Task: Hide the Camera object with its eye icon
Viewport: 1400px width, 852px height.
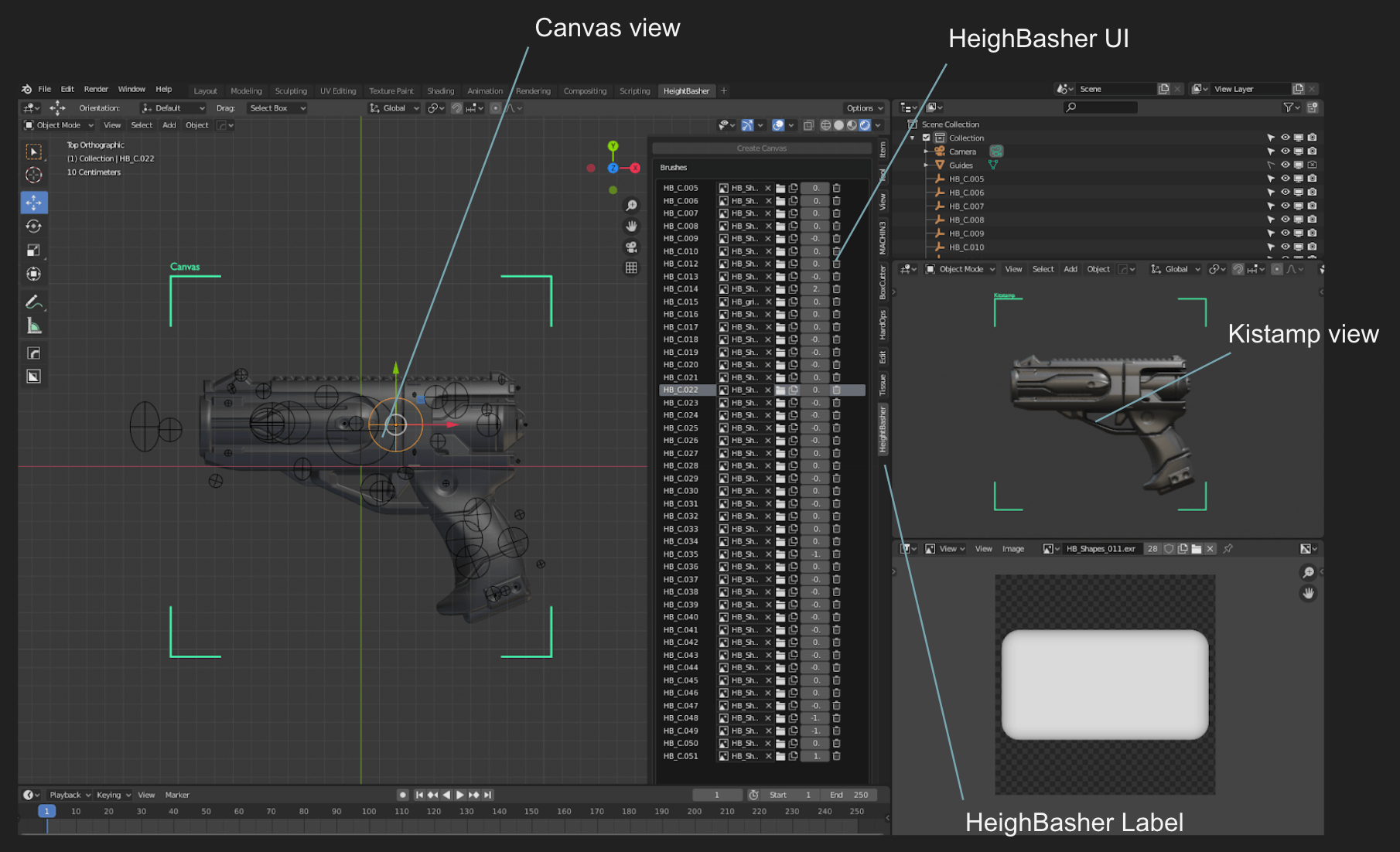Action: click(x=1285, y=152)
